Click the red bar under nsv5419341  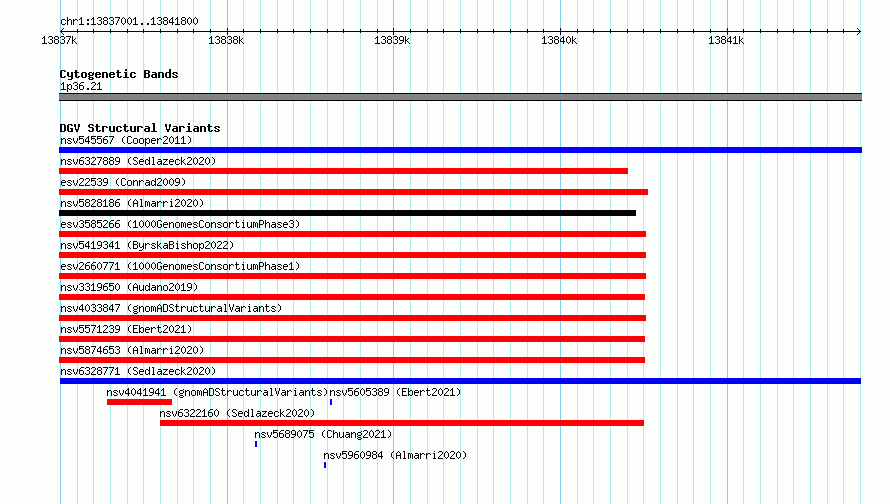pos(352,255)
